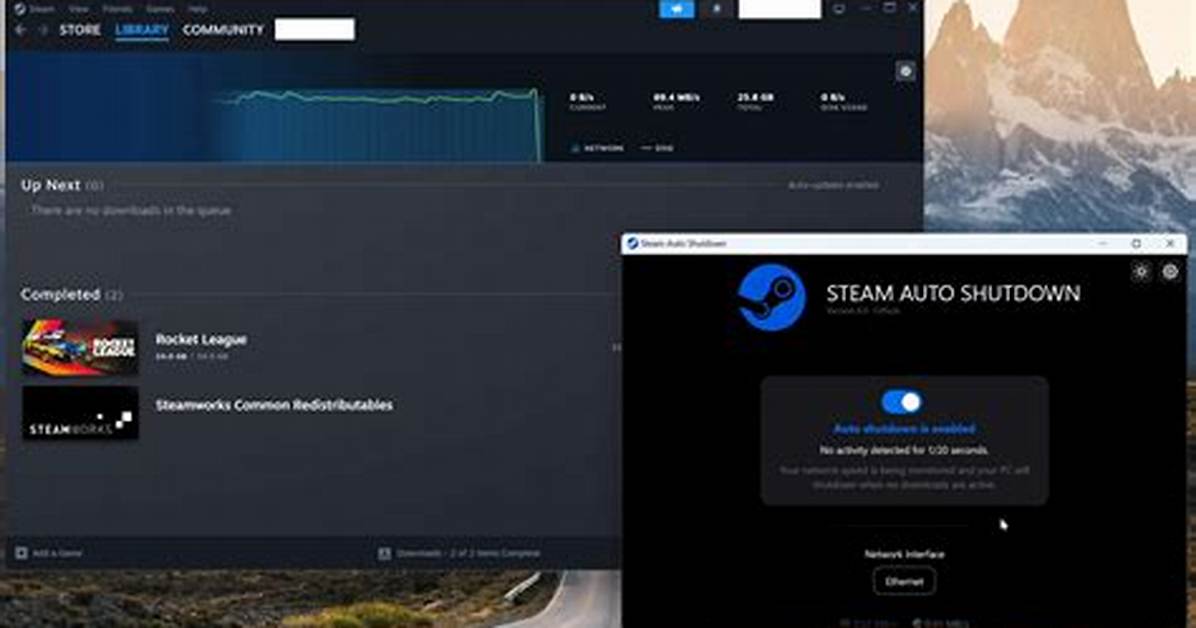The width and height of the screenshot is (1196, 628).
Task: Click the total downloaded size value
Action: pos(755,98)
